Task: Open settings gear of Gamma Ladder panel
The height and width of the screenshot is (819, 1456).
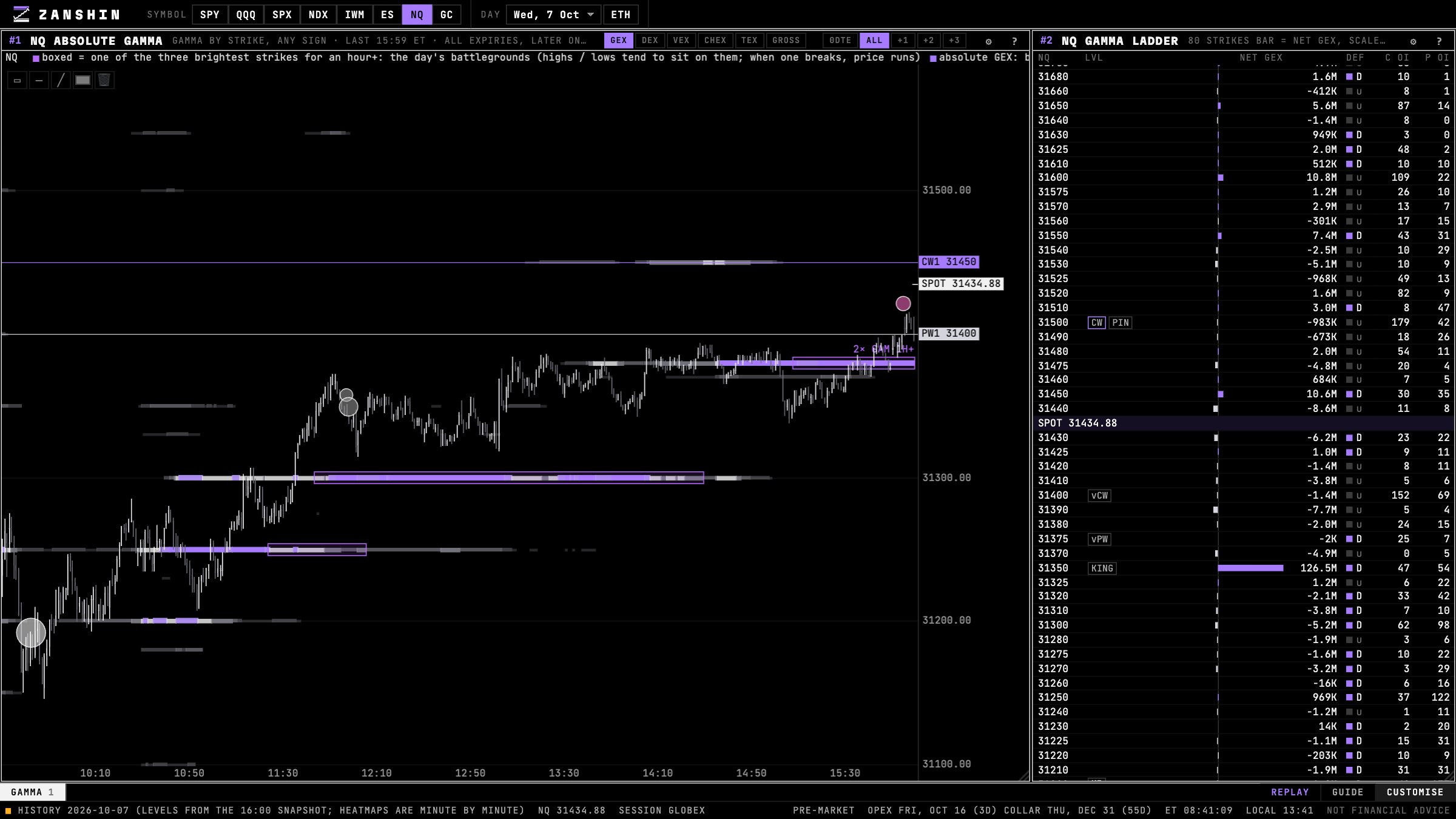Action: 1414,41
